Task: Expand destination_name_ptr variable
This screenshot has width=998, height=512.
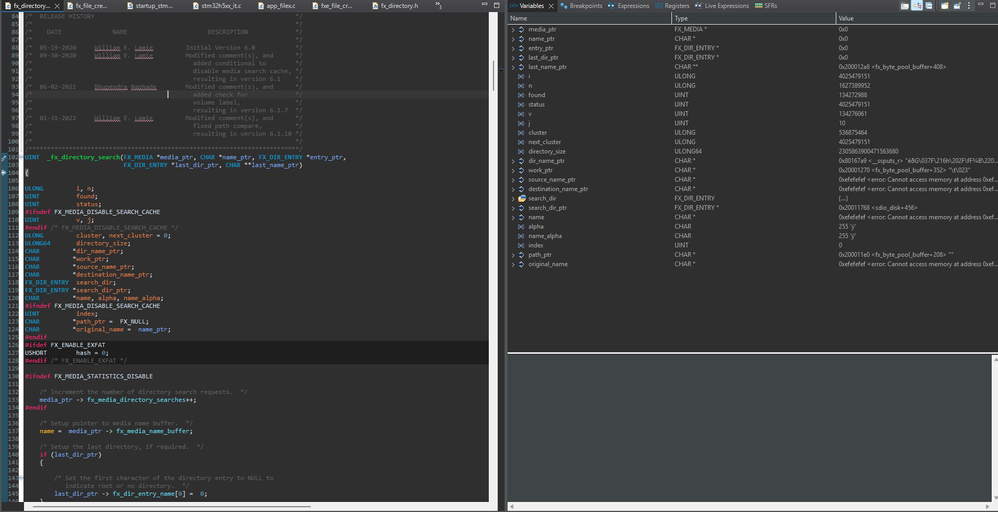Action: [x=513, y=189]
